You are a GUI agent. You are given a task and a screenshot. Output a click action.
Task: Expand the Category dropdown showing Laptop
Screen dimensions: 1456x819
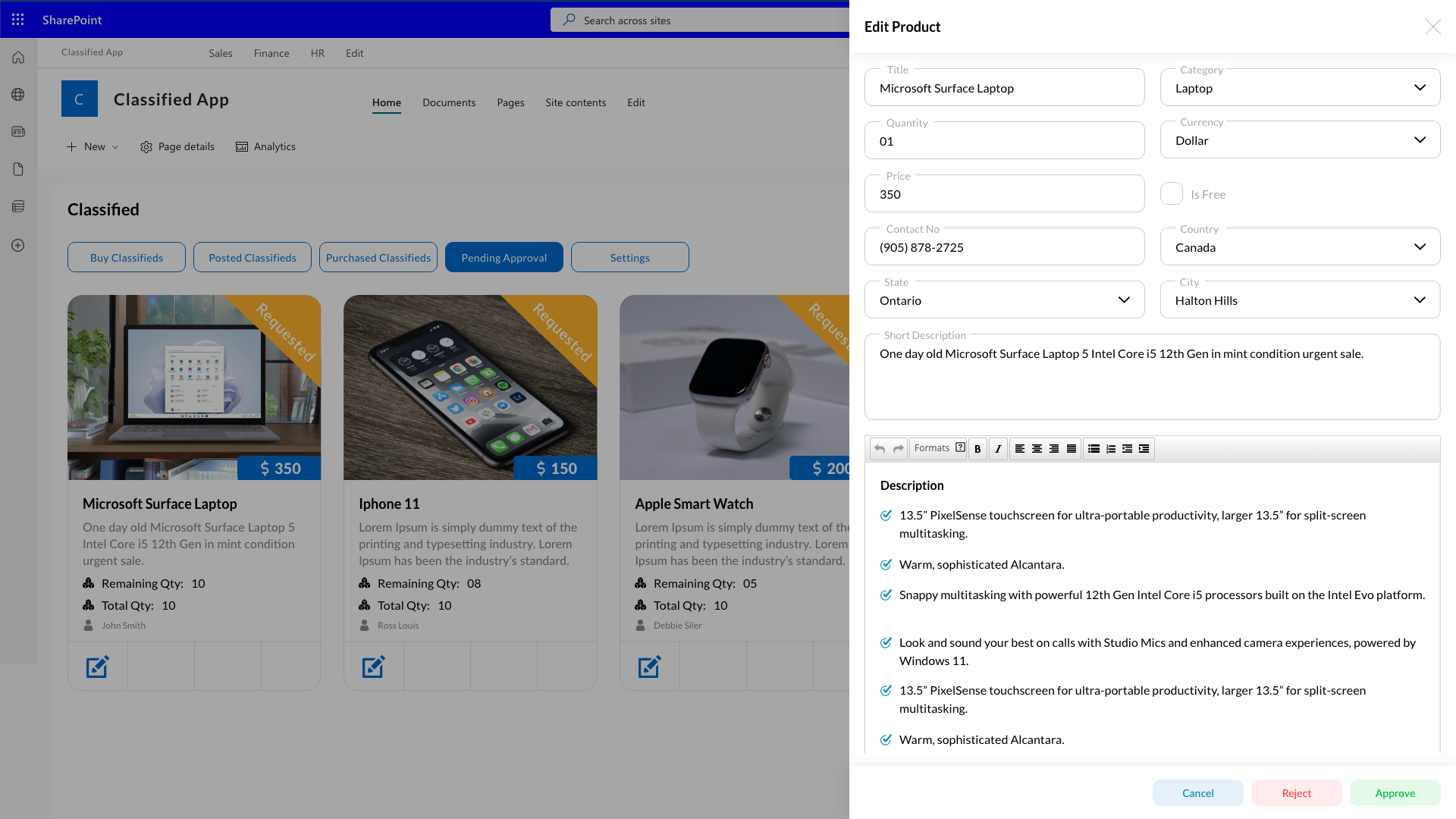[x=1300, y=87]
